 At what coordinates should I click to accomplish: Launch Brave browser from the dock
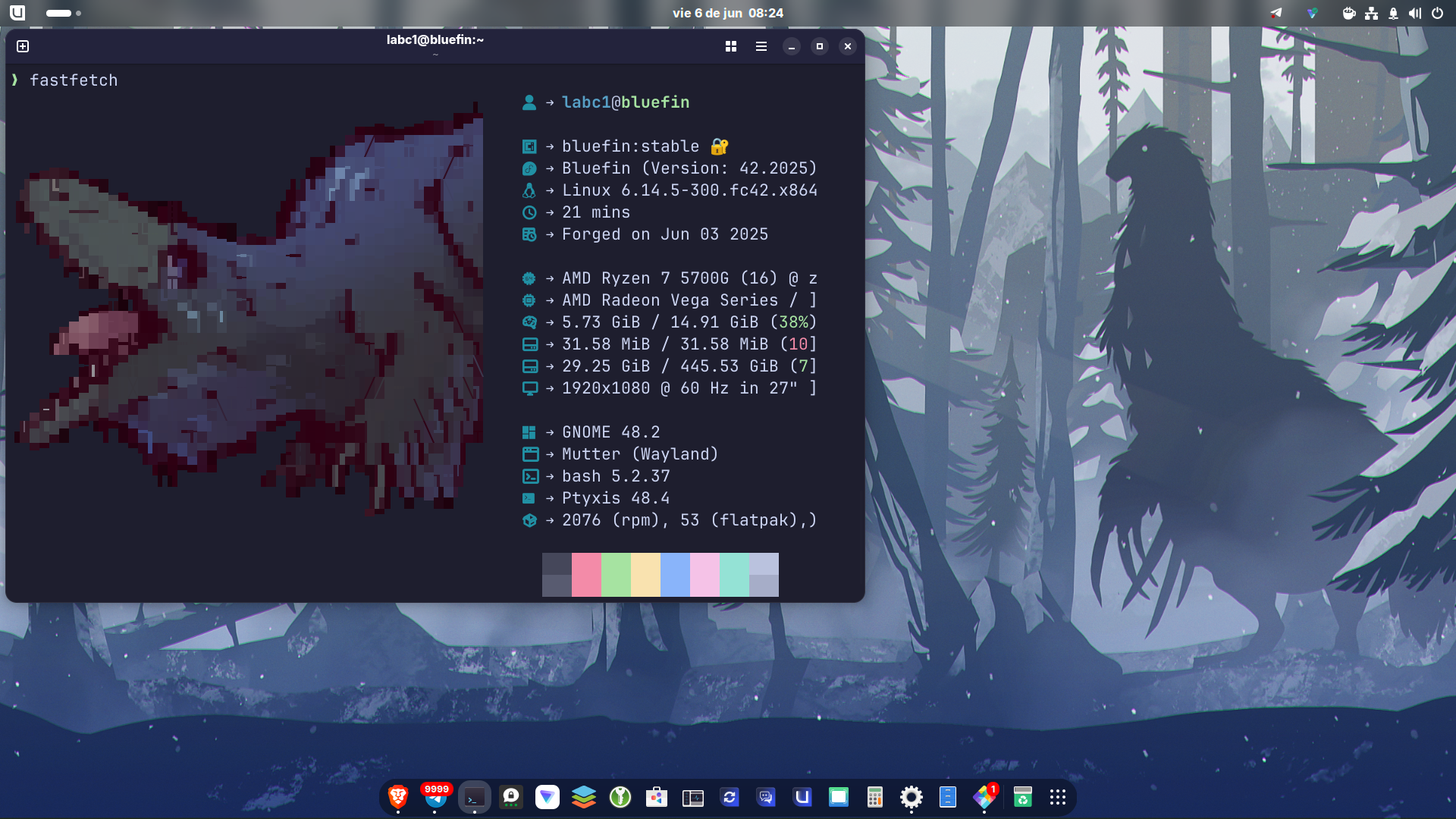coord(398,797)
